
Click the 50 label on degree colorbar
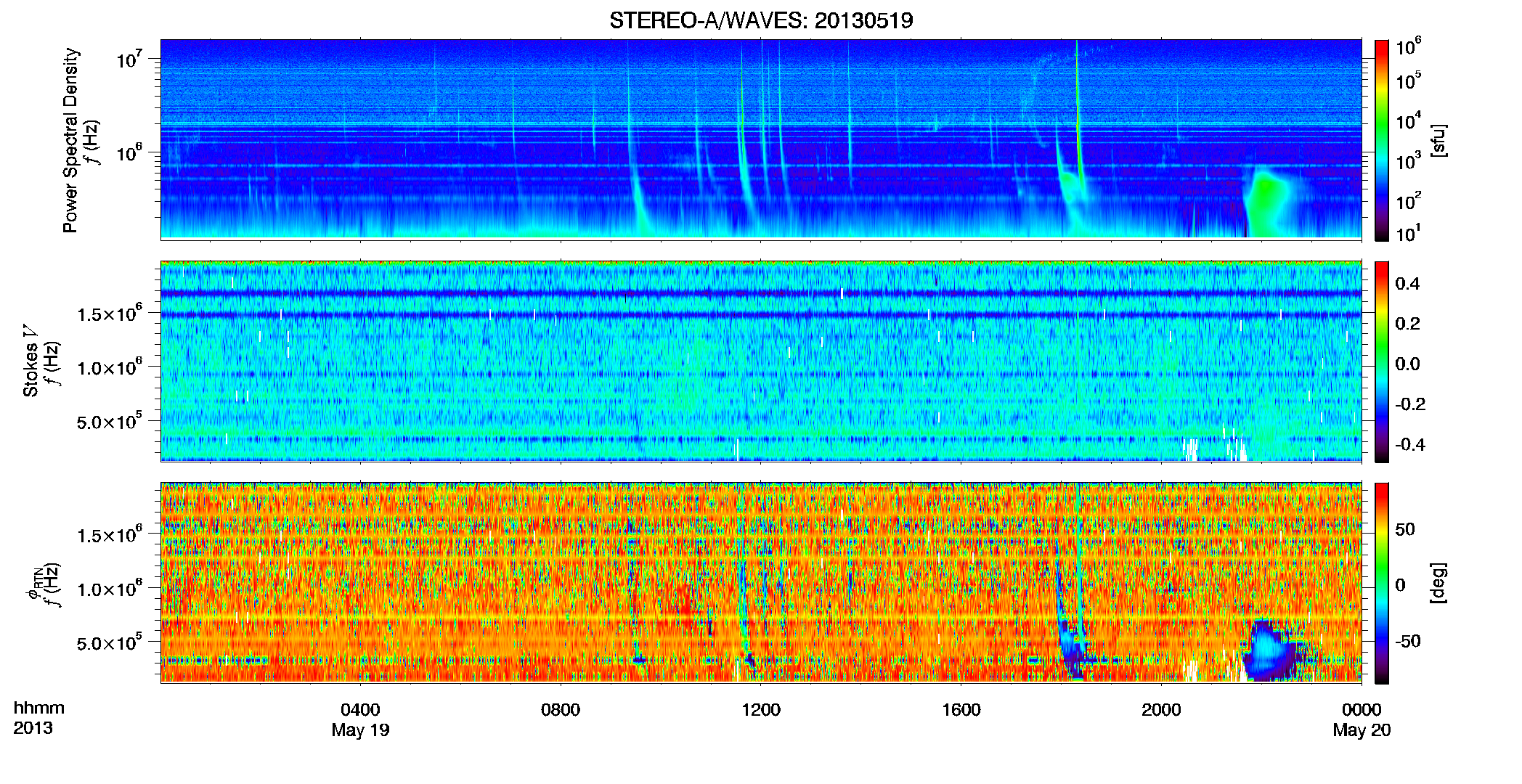coord(1404,529)
